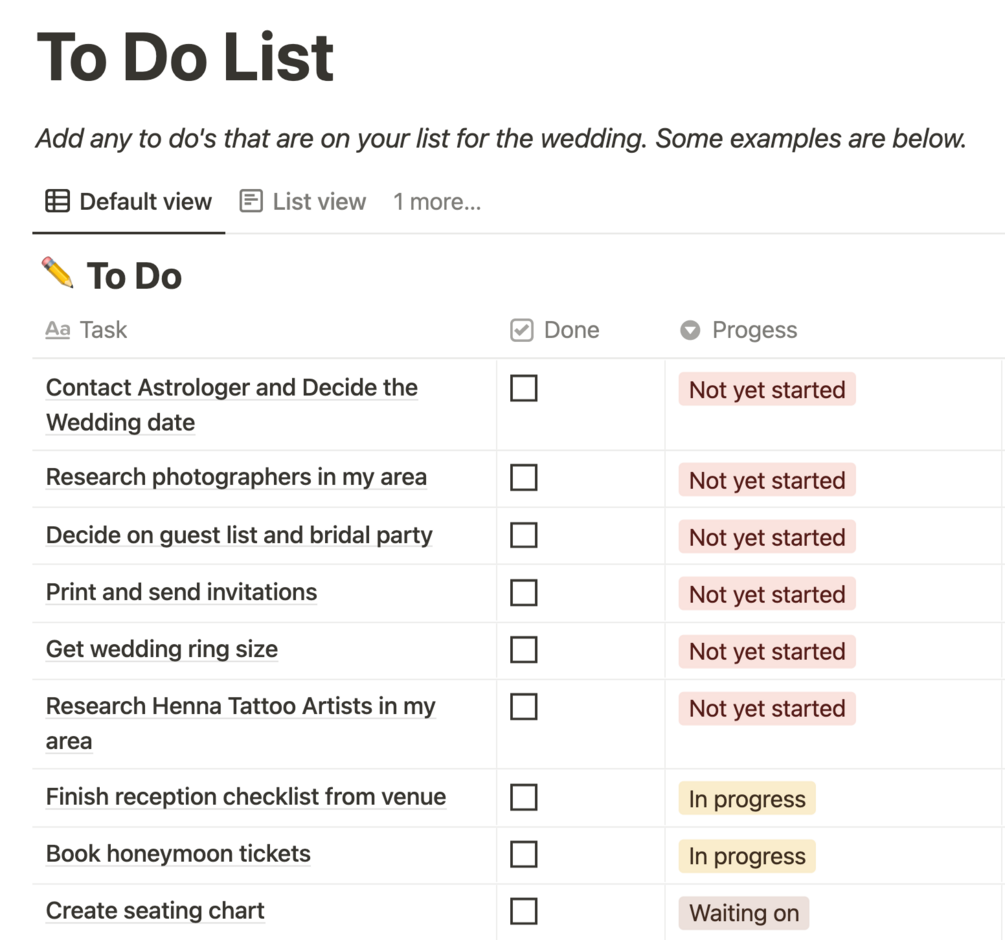Click the Not yet started tag for Henna task
Viewport: 1005px width, 940px height.
(767, 709)
